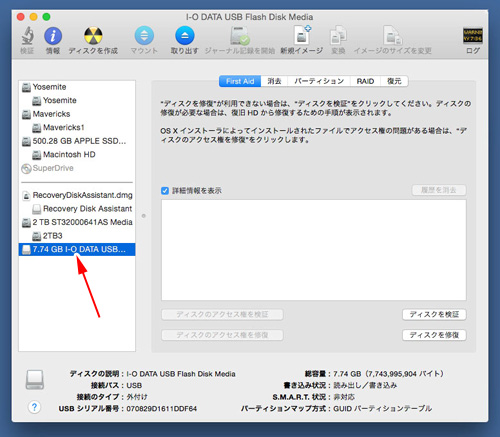This screenshot has width=500, height=437.
Task: Click inside the First Aid log text area
Action: (314, 250)
